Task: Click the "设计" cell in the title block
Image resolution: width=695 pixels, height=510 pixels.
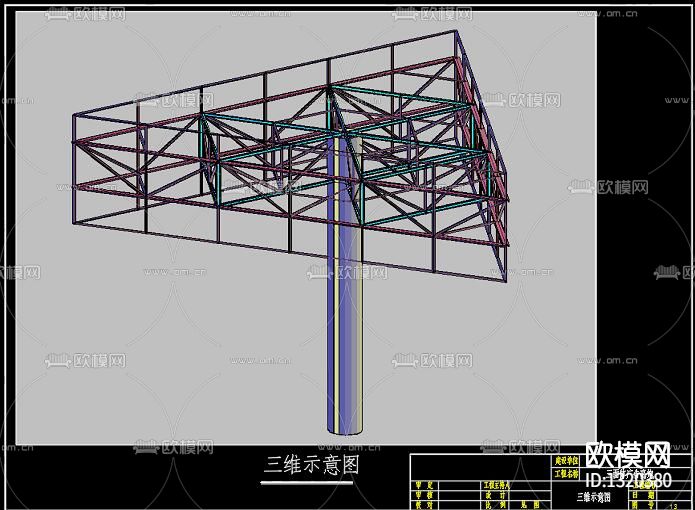Action: click(496, 495)
